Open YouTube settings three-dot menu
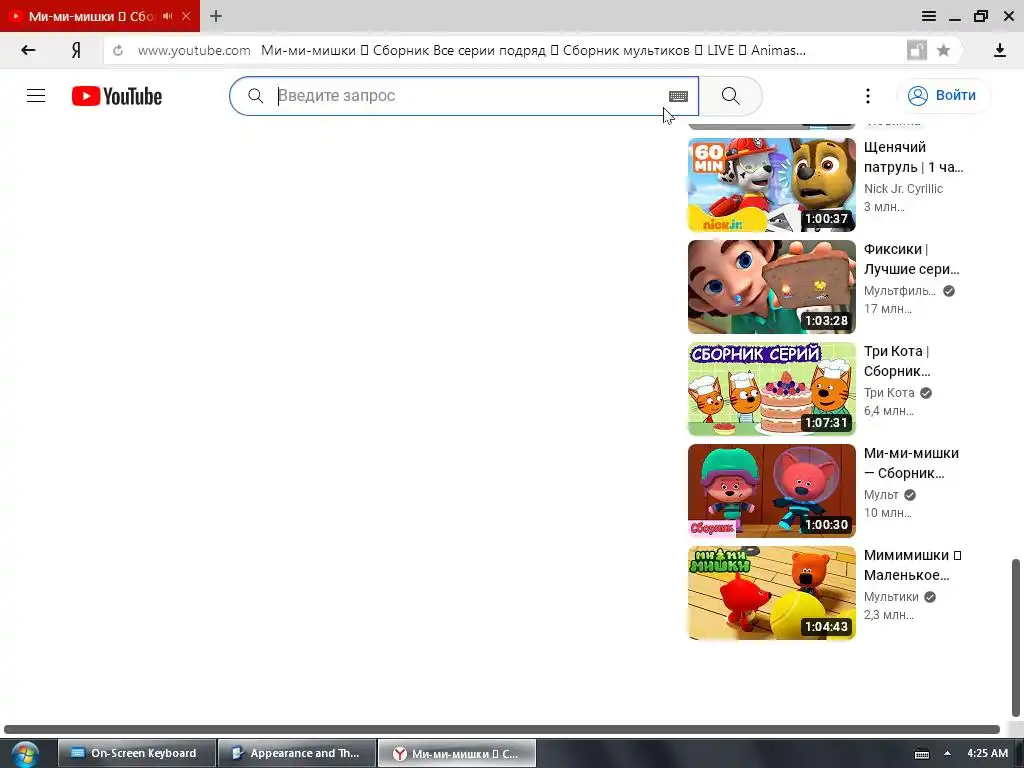This screenshot has width=1024, height=768. pyautogui.click(x=867, y=96)
